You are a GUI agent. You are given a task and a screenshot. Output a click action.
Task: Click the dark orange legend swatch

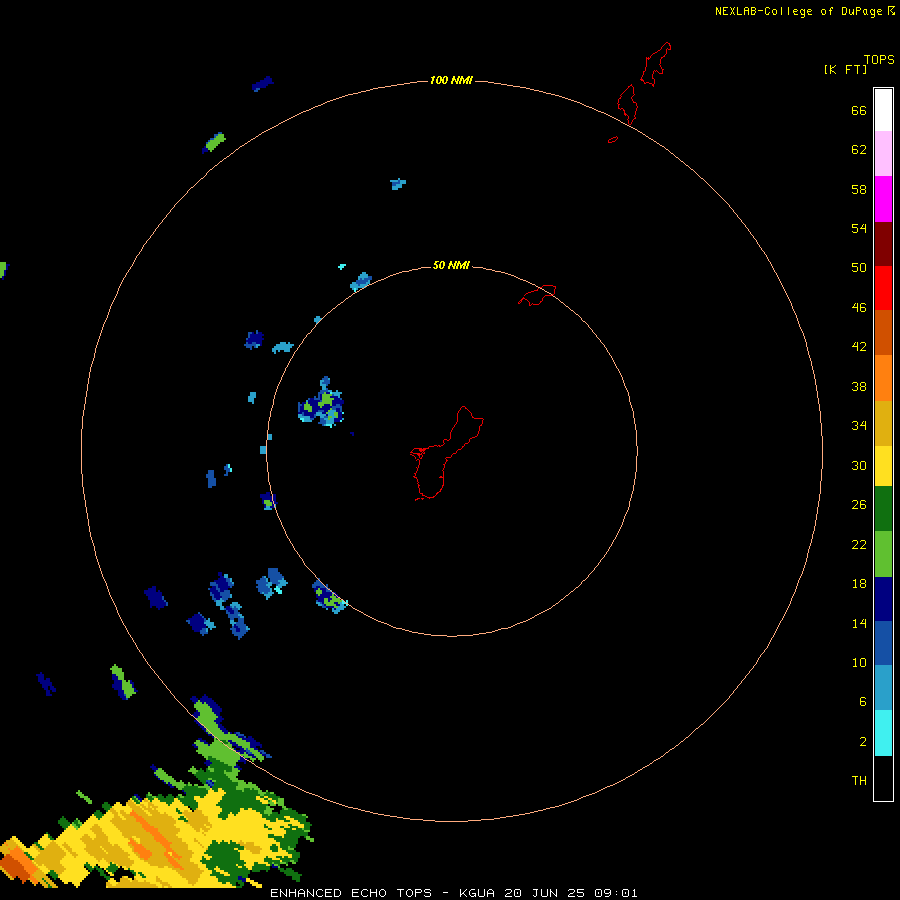pos(883,332)
